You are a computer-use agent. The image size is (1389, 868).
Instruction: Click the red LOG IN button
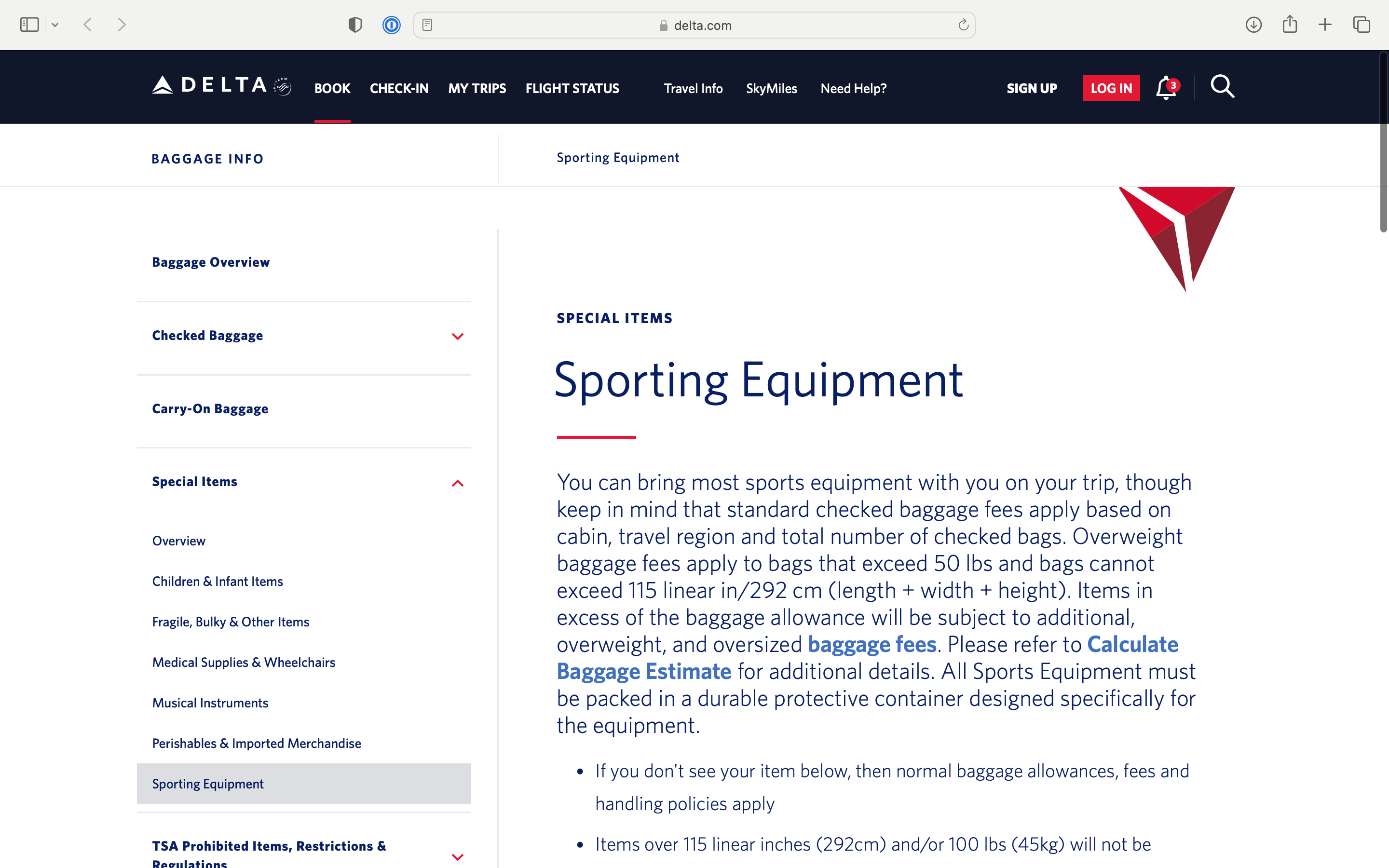[x=1111, y=88]
